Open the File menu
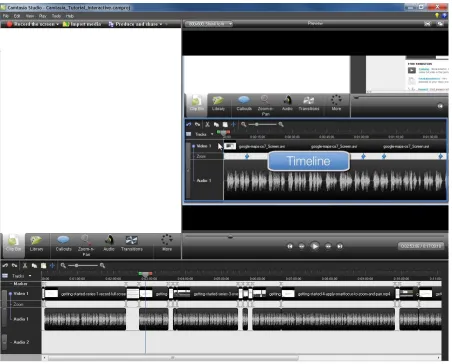Screen dimensions: 452x364 pos(6,16)
